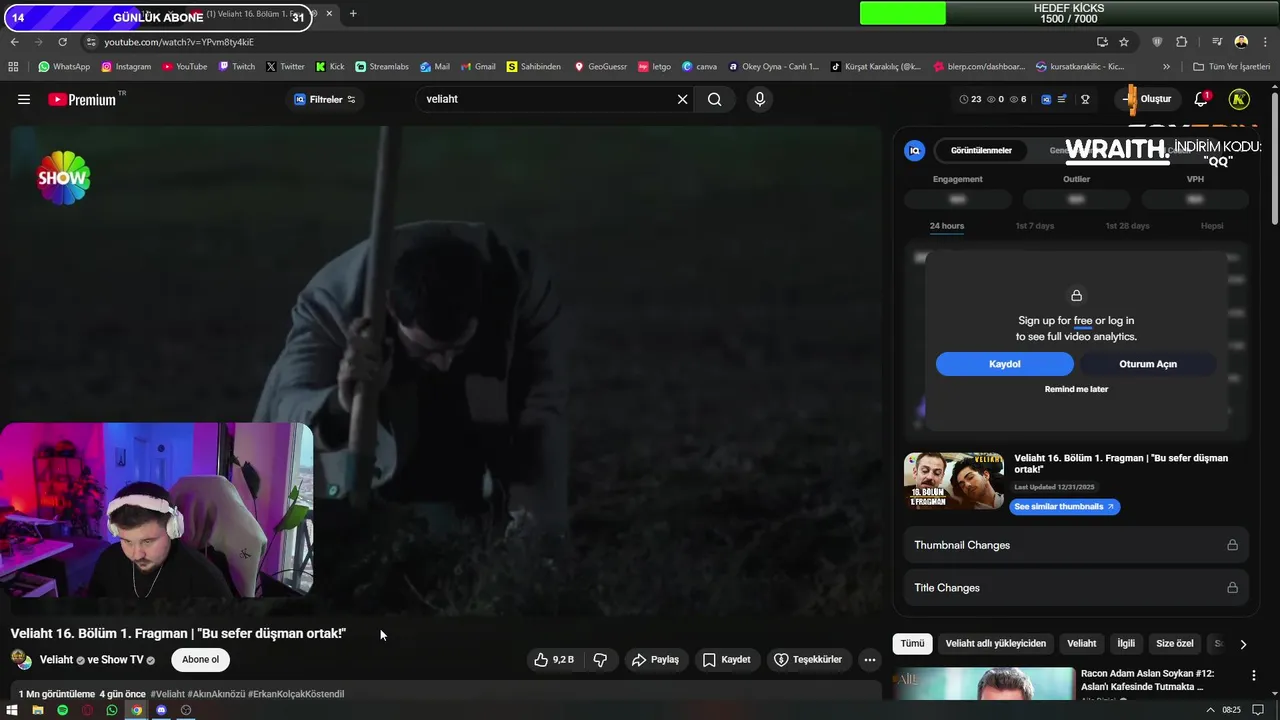
Task: Open Instagram bookmark
Action: coord(126,67)
